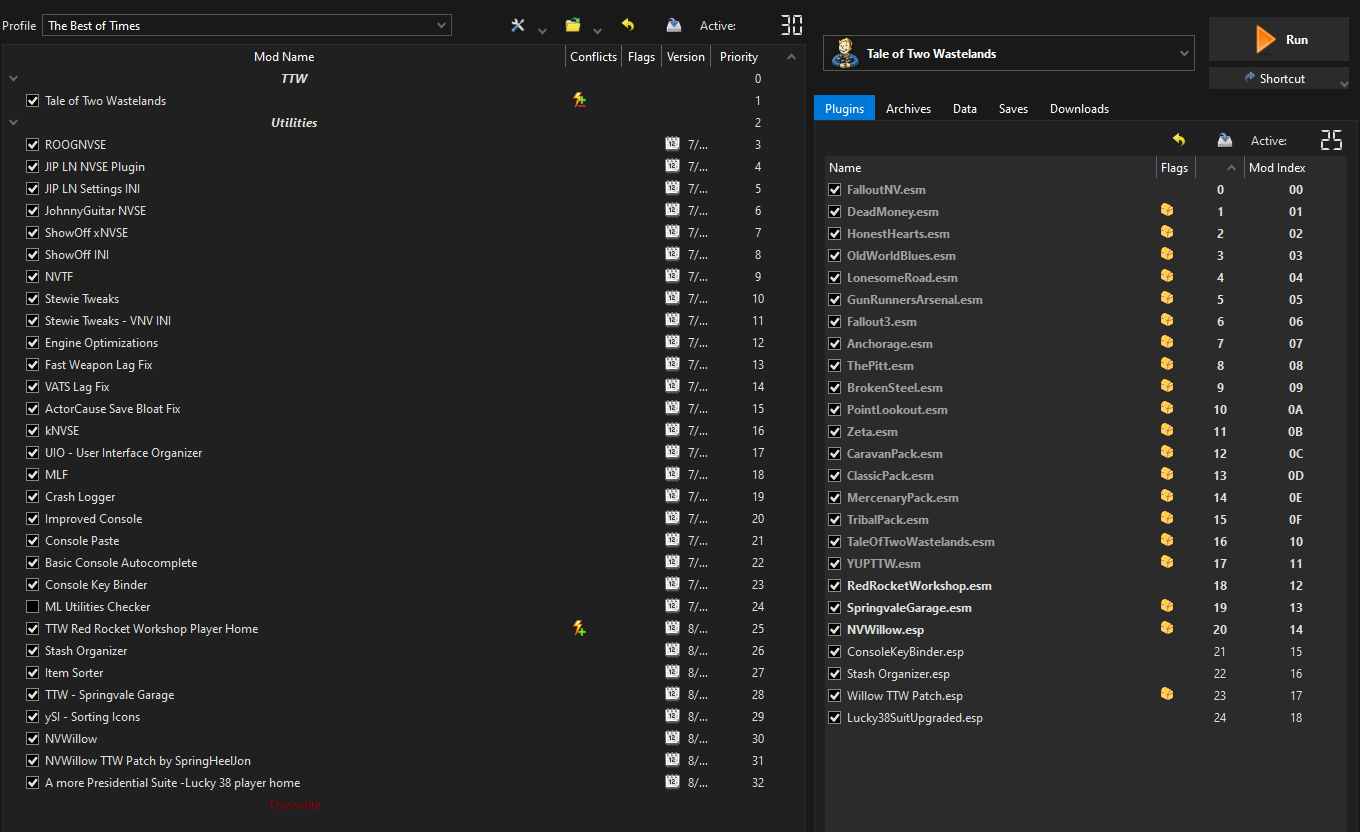Screen dimensions: 1360x832
Task: Uncheck the ySI - Sorting Icons mod
Action: (33, 717)
